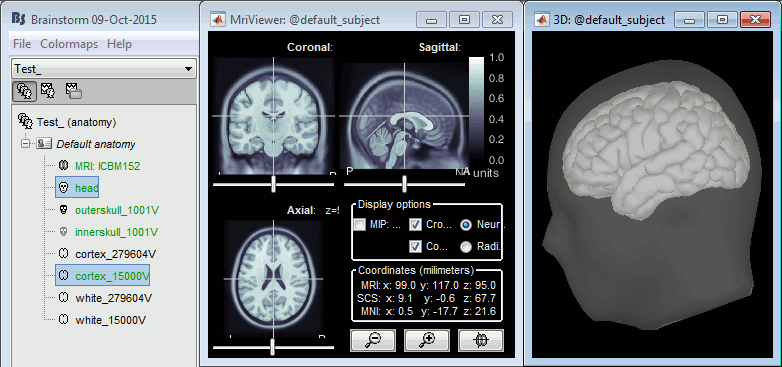Select MRI: ICBM152 in the tree

click(x=106, y=166)
